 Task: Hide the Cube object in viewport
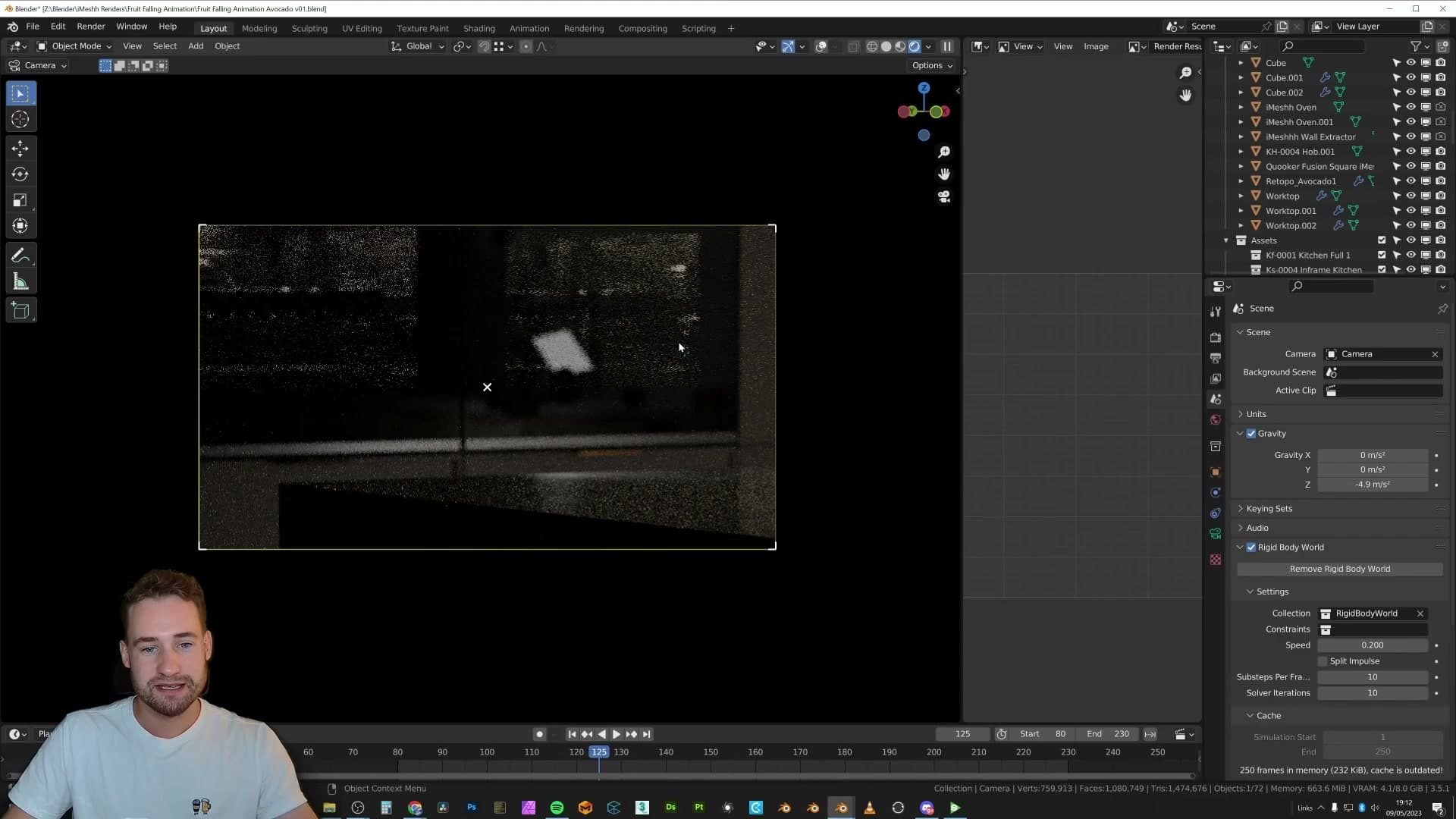pyautogui.click(x=1410, y=63)
